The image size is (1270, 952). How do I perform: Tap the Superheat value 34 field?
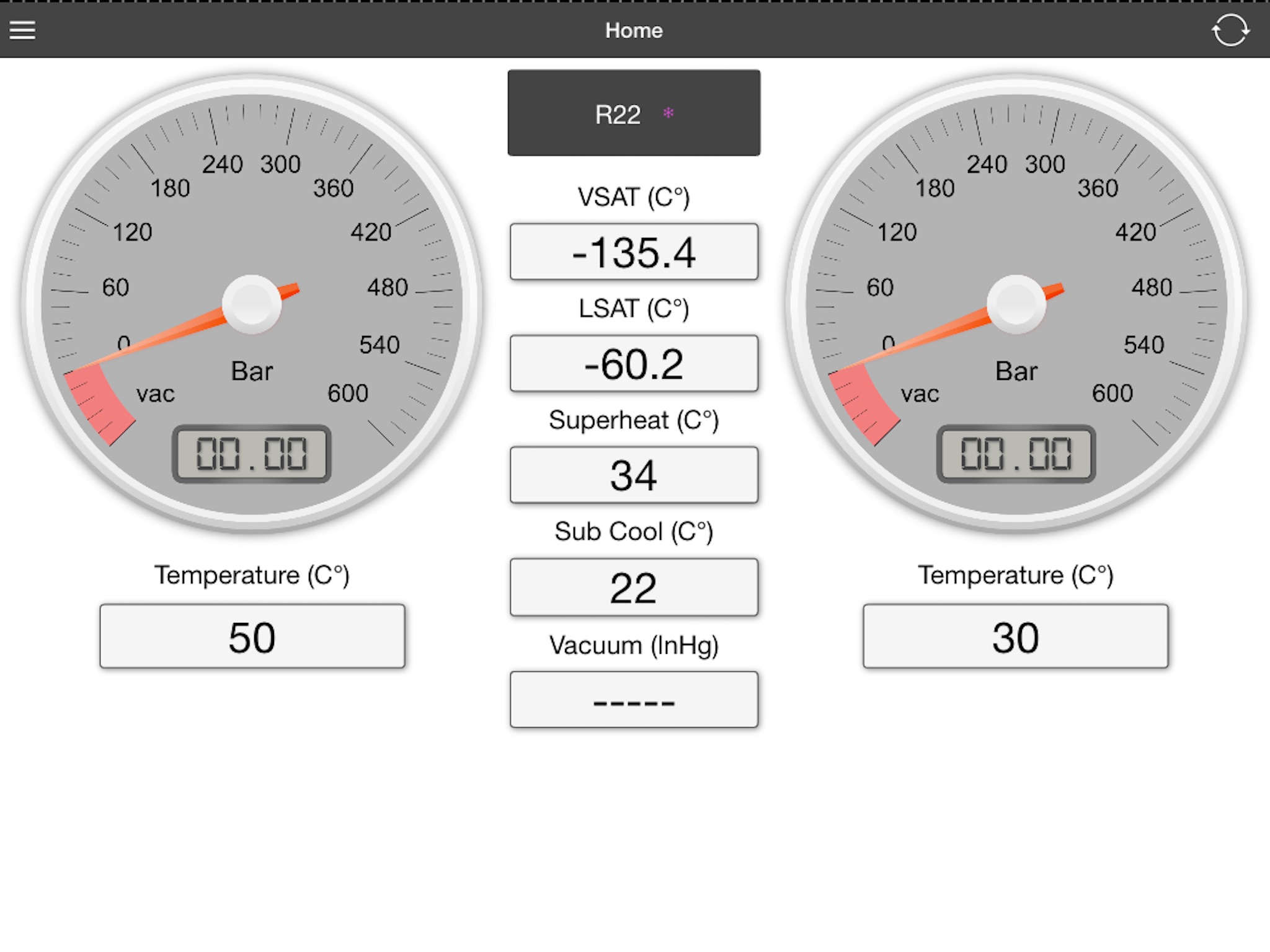click(633, 475)
